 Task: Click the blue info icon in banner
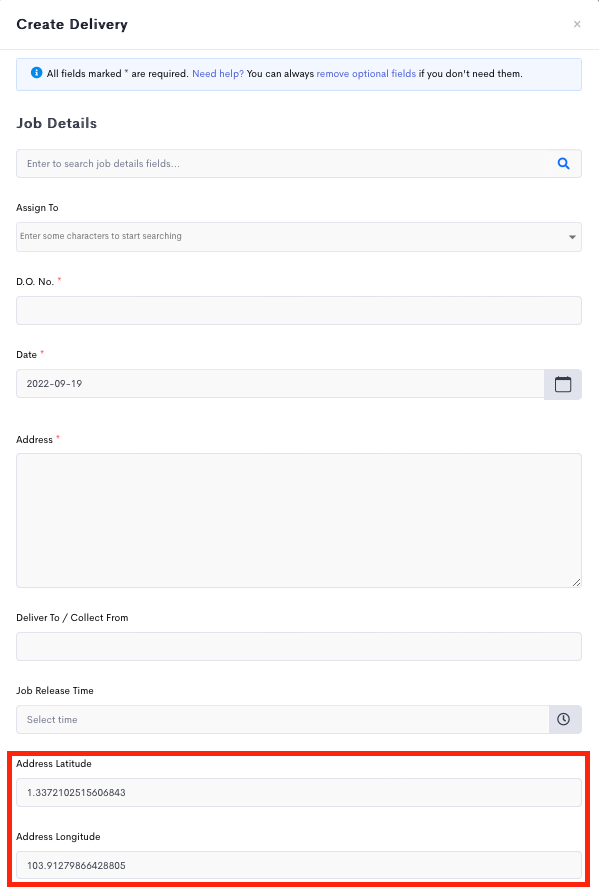point(37,73)
